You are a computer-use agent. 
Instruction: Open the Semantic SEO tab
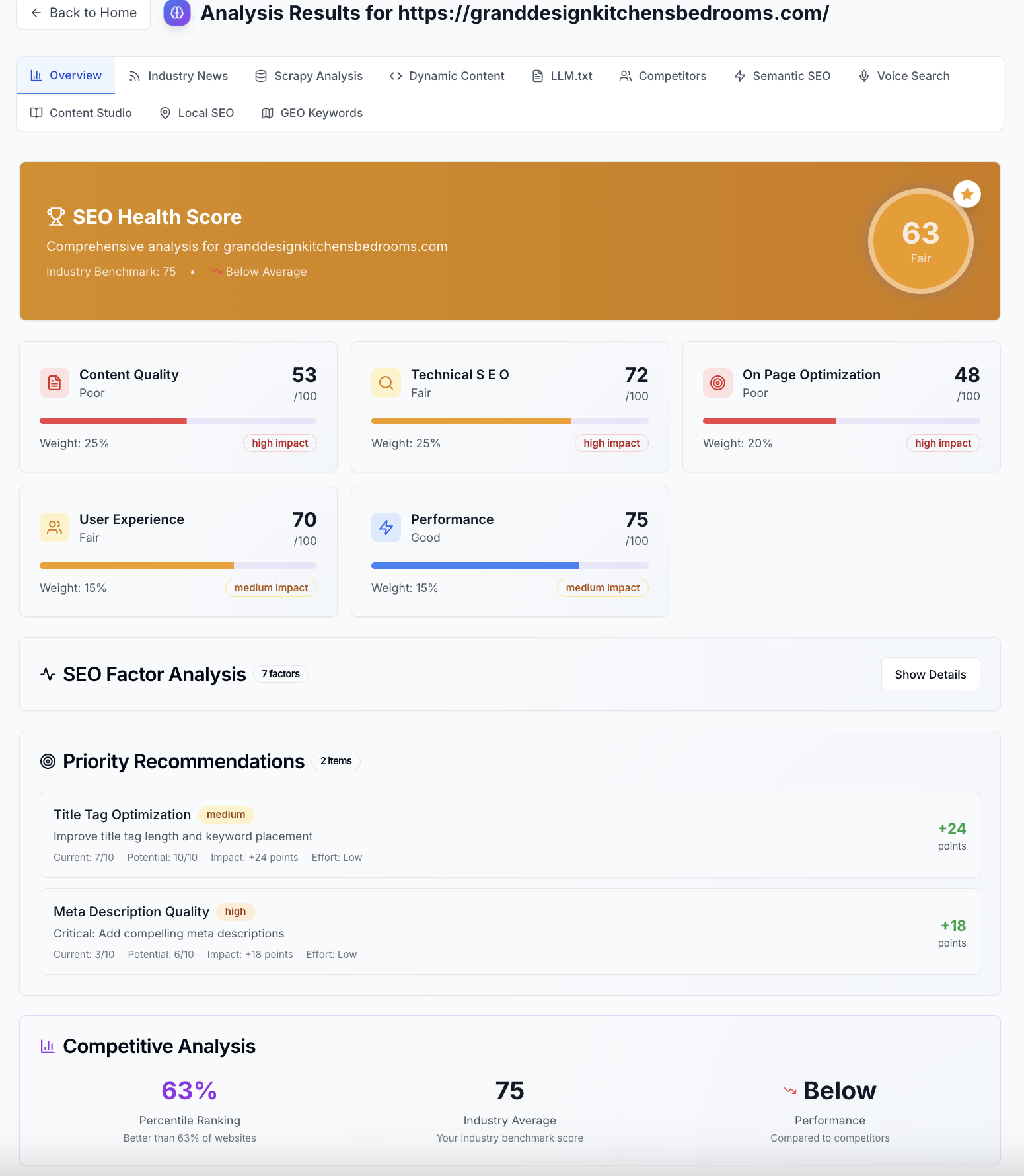pyautogui.click(x=782, y=76)
